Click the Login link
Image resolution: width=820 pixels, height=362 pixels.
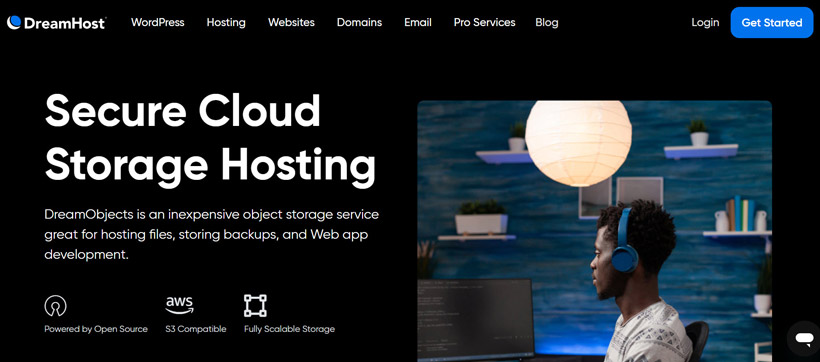705,22
